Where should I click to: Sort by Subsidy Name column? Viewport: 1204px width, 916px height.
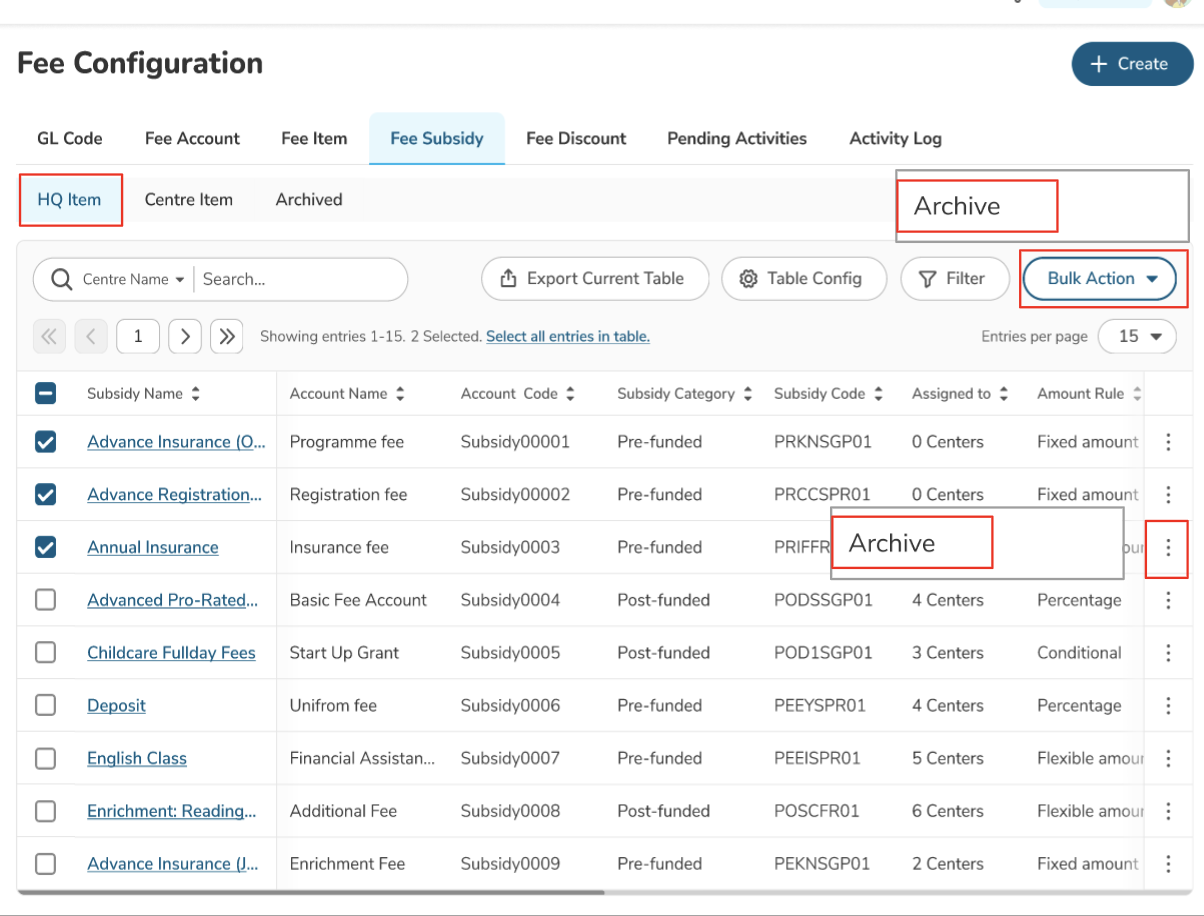click(196, 394)
